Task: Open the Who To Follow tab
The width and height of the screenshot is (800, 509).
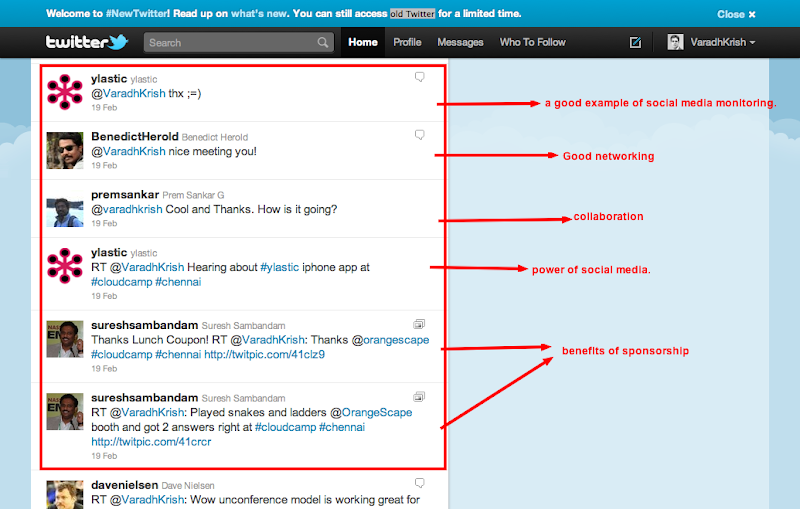Action: point(533,42)
